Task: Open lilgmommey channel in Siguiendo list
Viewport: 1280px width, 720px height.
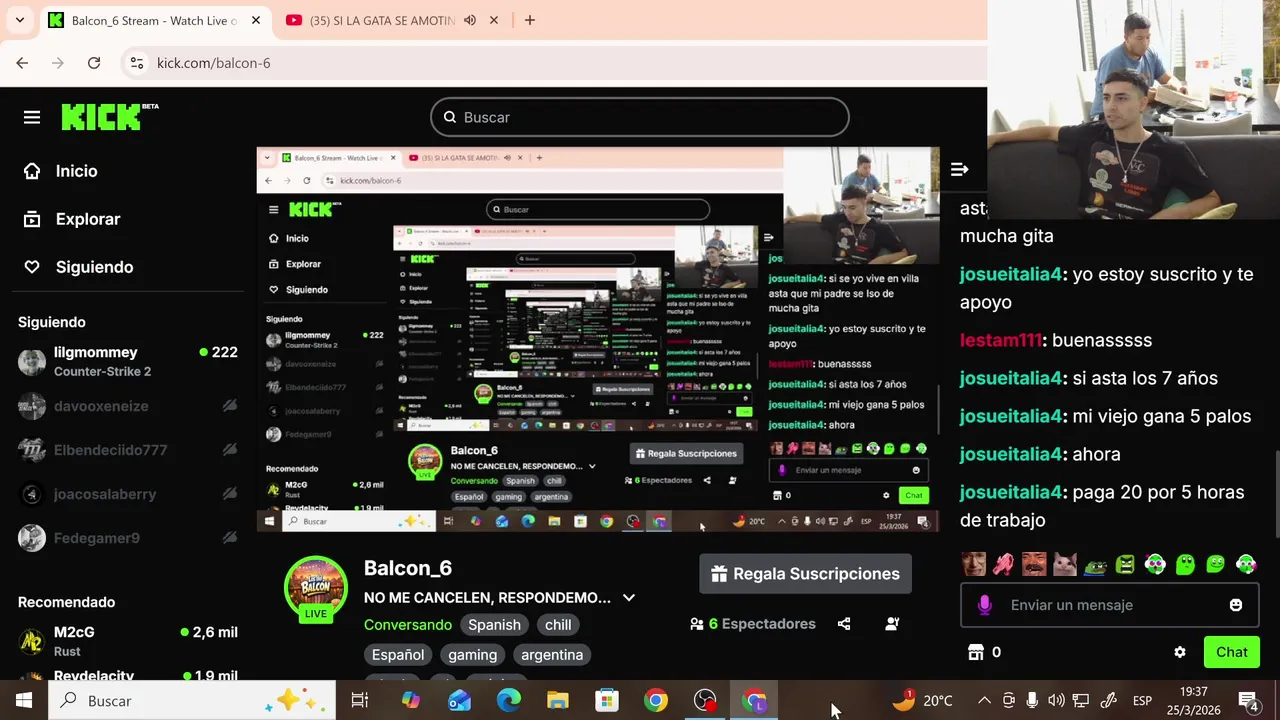Action: point(128,361)
